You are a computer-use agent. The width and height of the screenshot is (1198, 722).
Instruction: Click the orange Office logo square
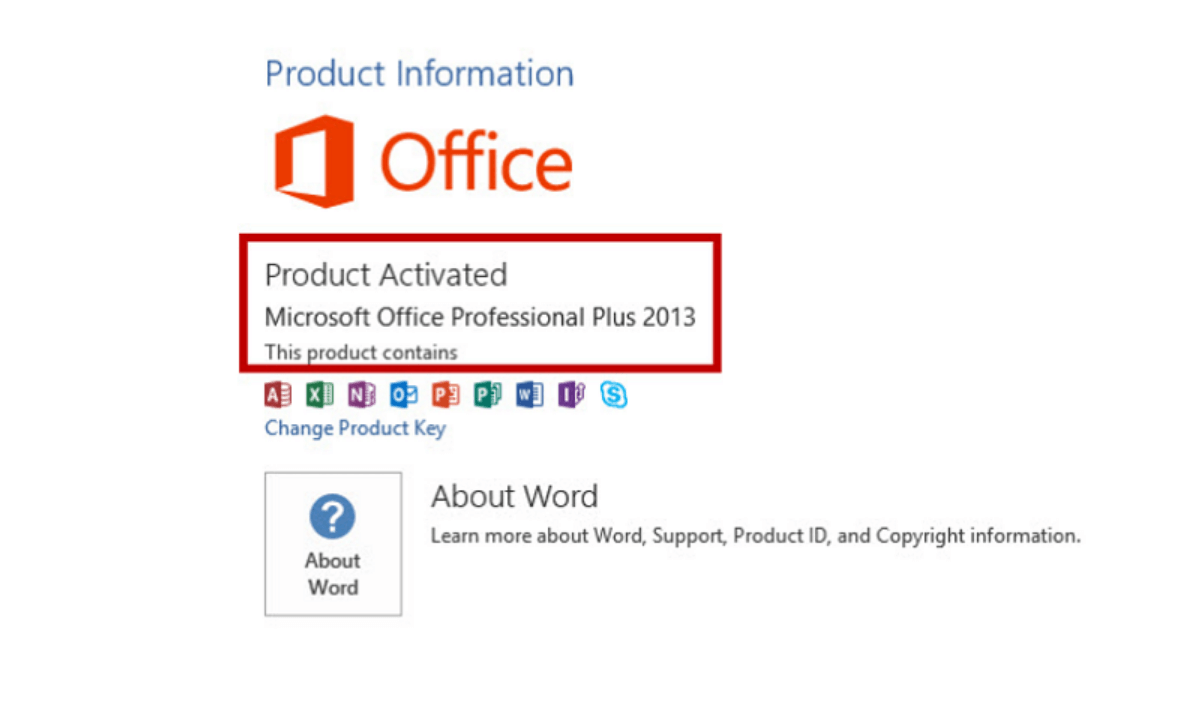(314, 161)
